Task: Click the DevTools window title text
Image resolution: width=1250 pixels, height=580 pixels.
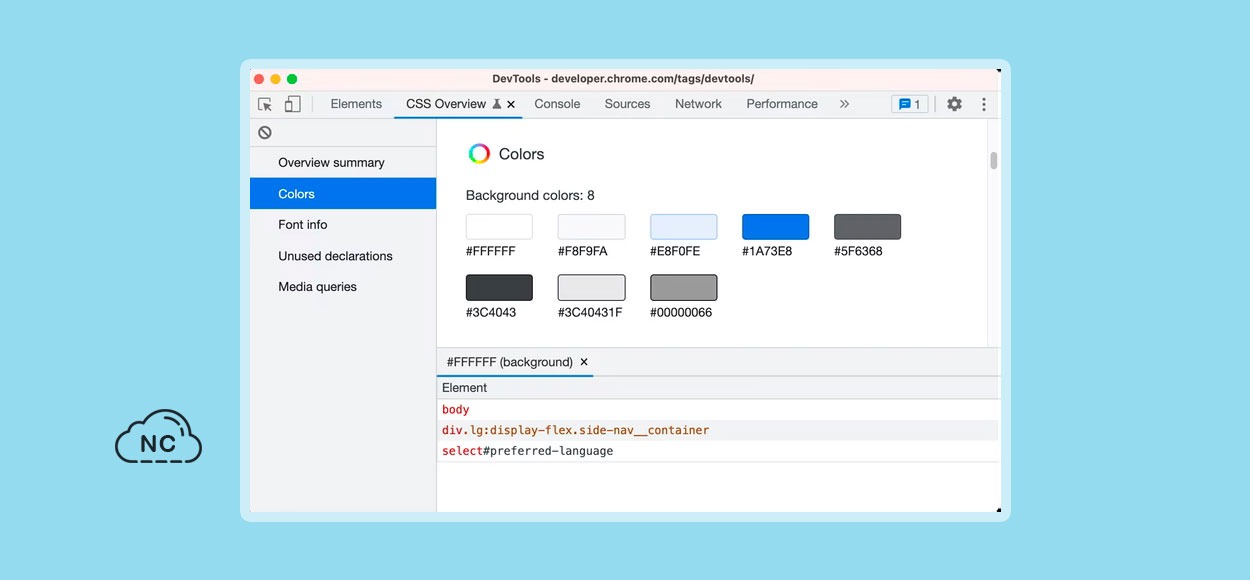Action: point(623,79)
